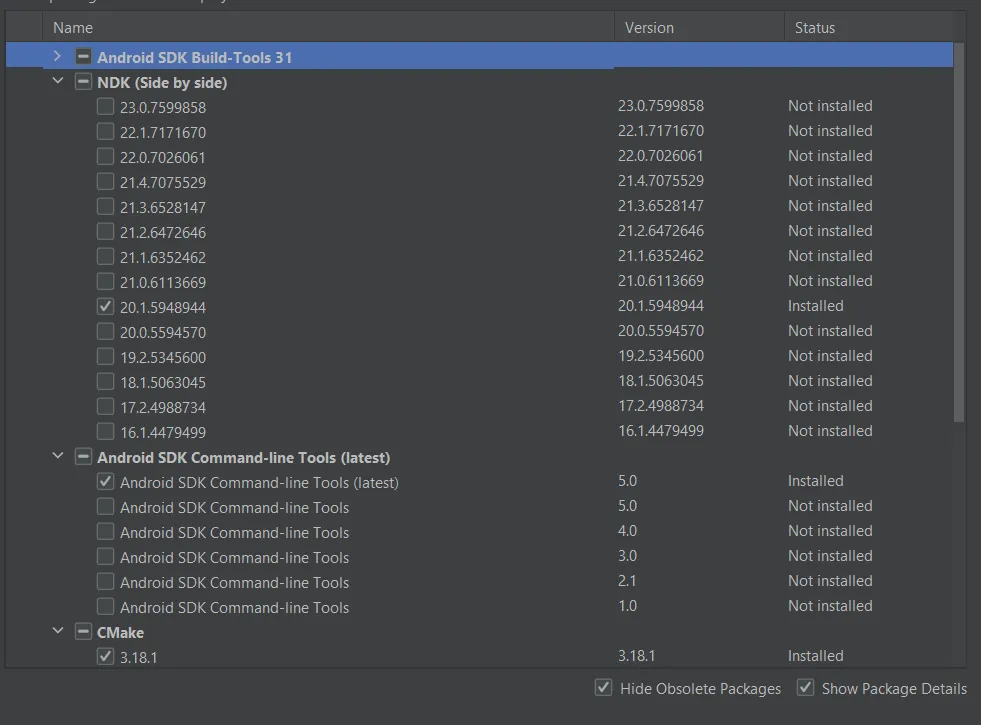Click Not installed status for NDK 16.1.4479499
The width and height of the screenshot is (981, 725).
pyautogui.click(x=830, y=431)
